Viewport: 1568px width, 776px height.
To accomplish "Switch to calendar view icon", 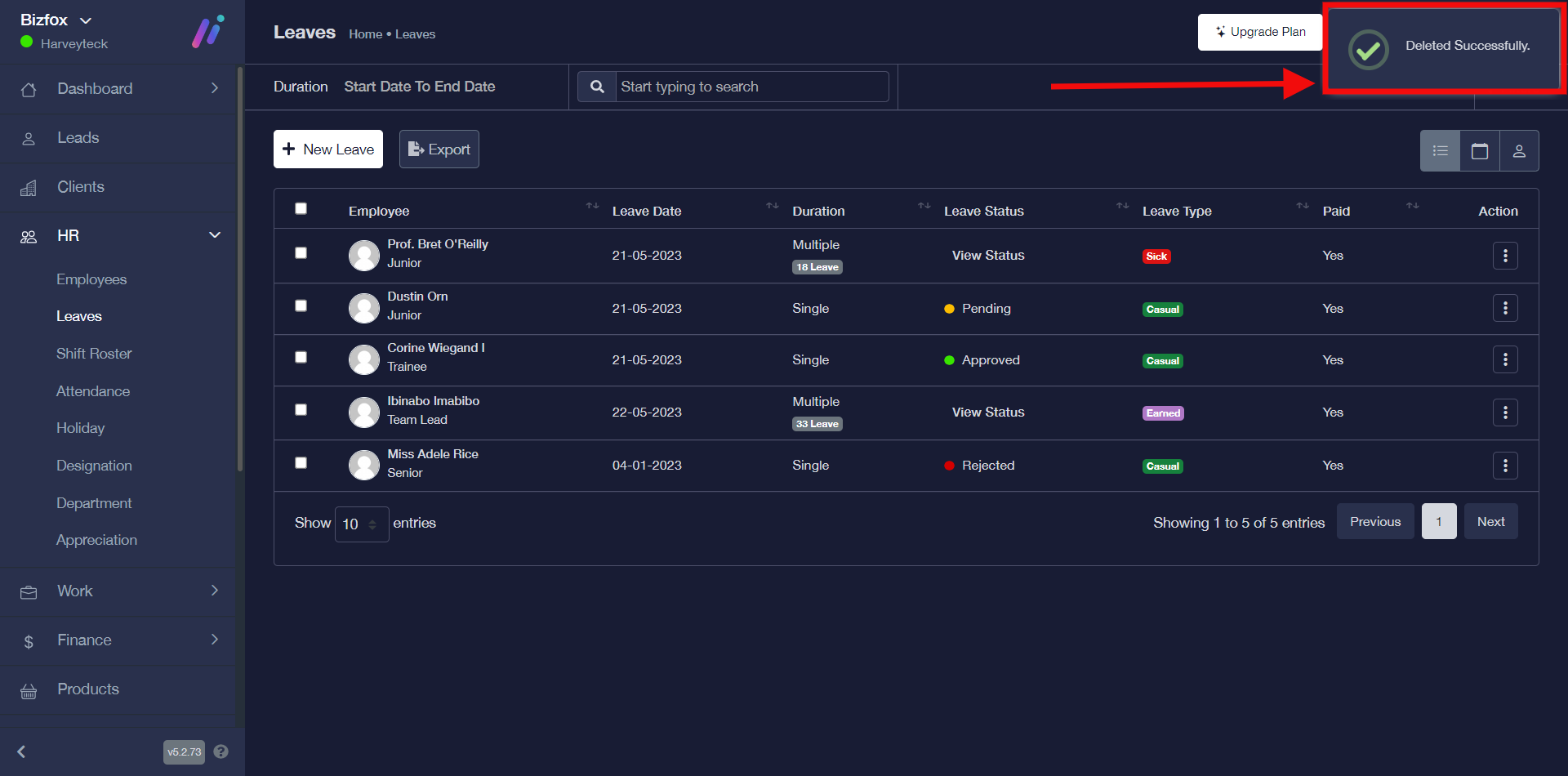I will (1479, 151).
